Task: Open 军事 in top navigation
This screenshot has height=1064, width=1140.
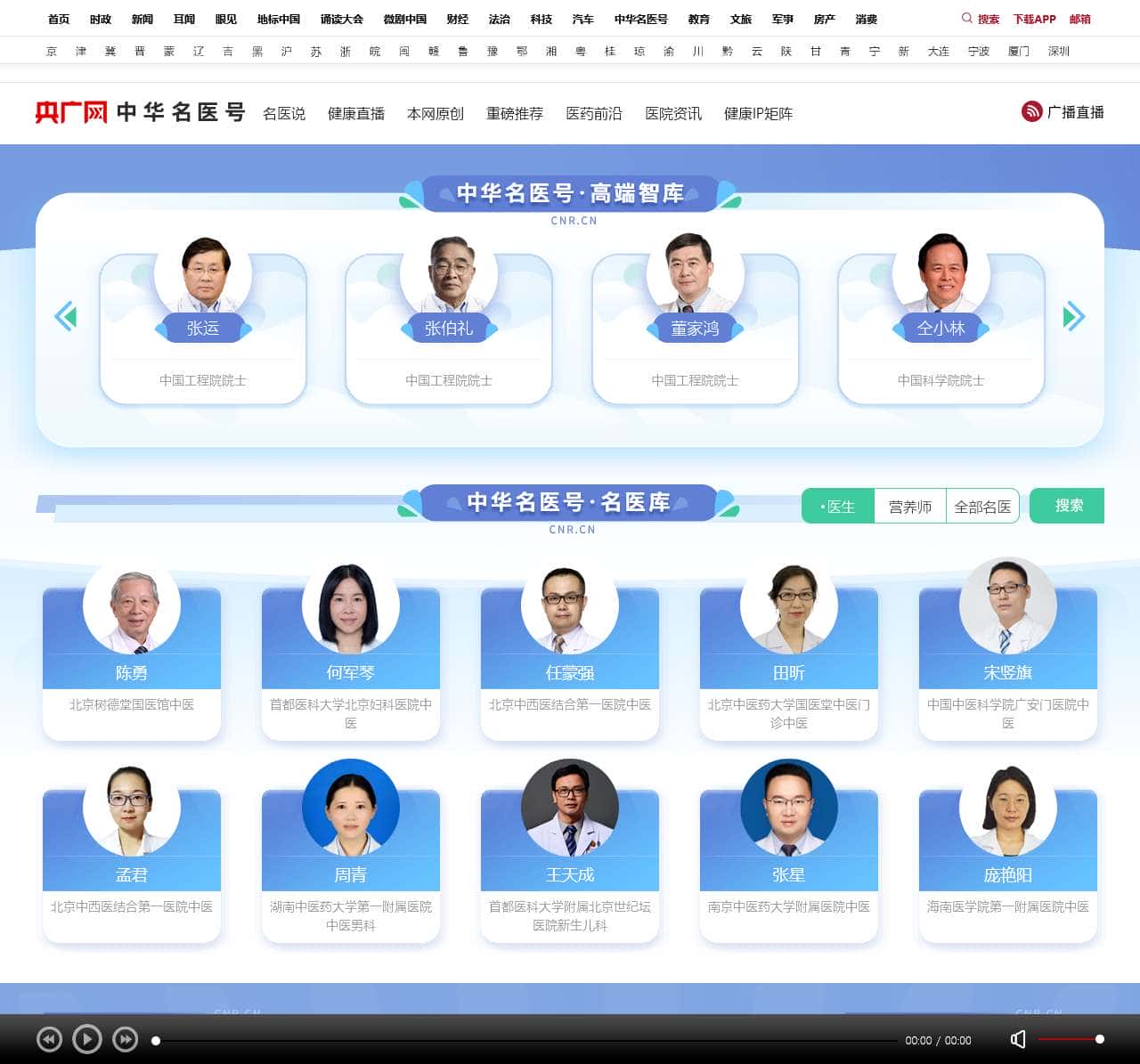Action: point(783,19)
